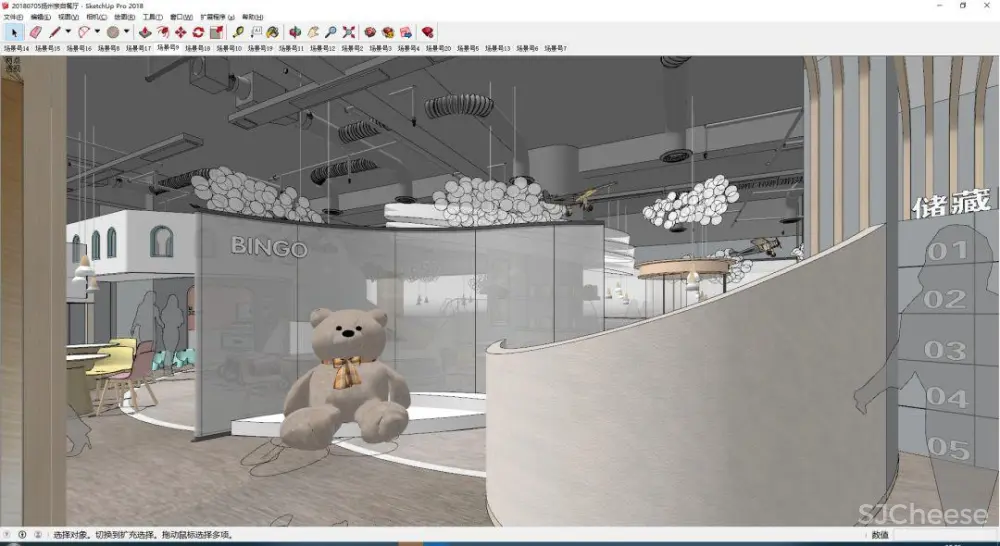This screenshot has width=1000, height=546.
Task: Switch to scene tab 场景号14
Action: pyautogui.click(x=17, y=47)
